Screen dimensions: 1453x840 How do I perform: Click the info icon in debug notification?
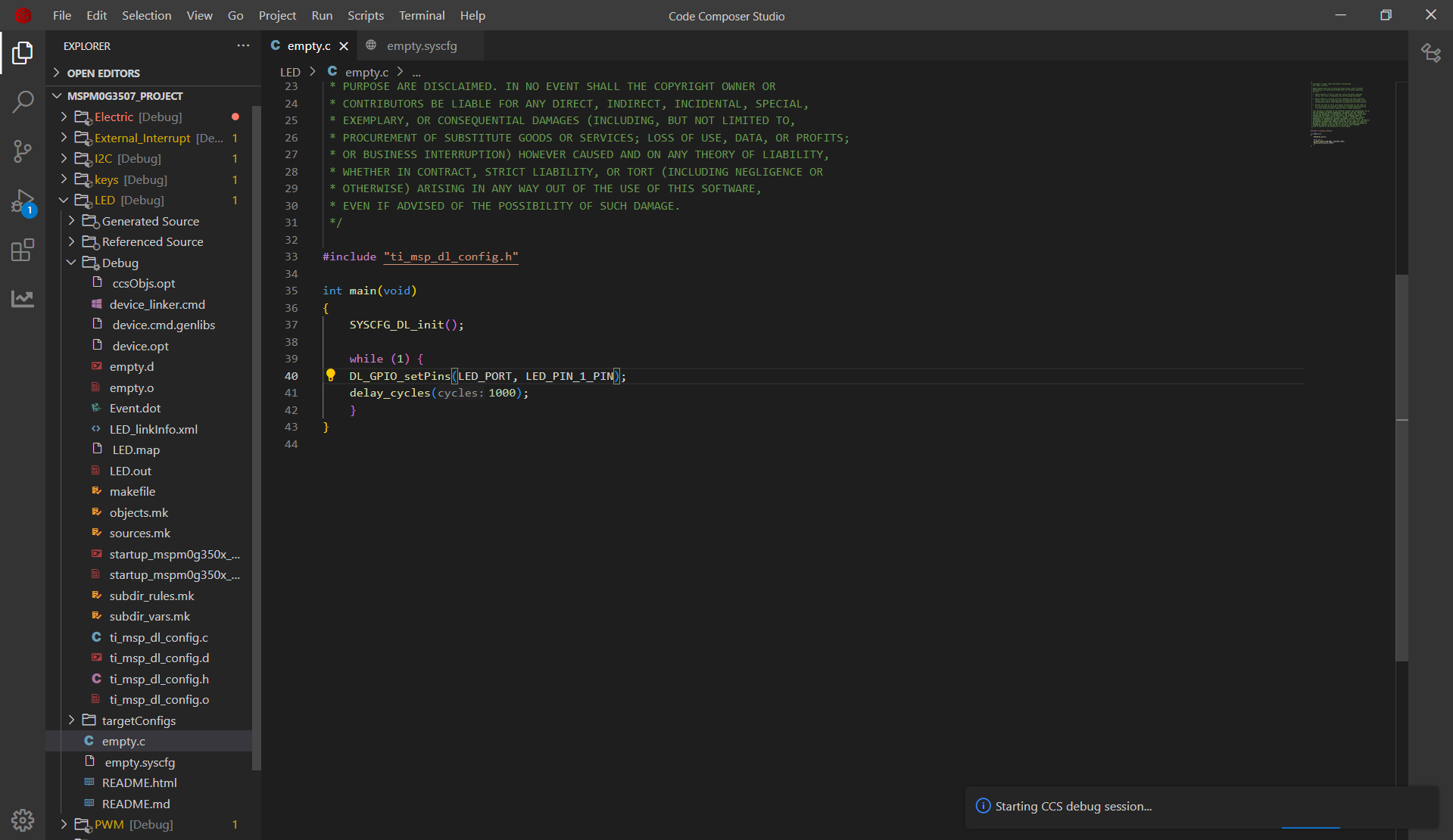click(983, 806)
